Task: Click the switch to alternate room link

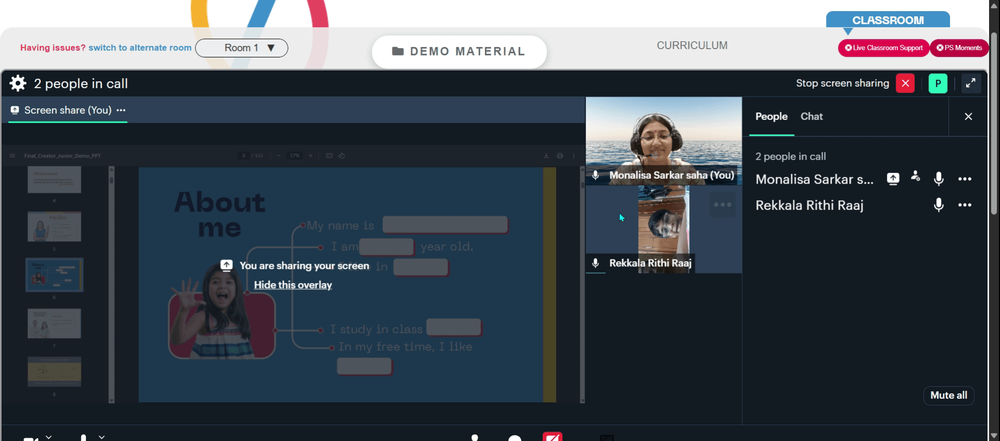Action: click(140, 48)
